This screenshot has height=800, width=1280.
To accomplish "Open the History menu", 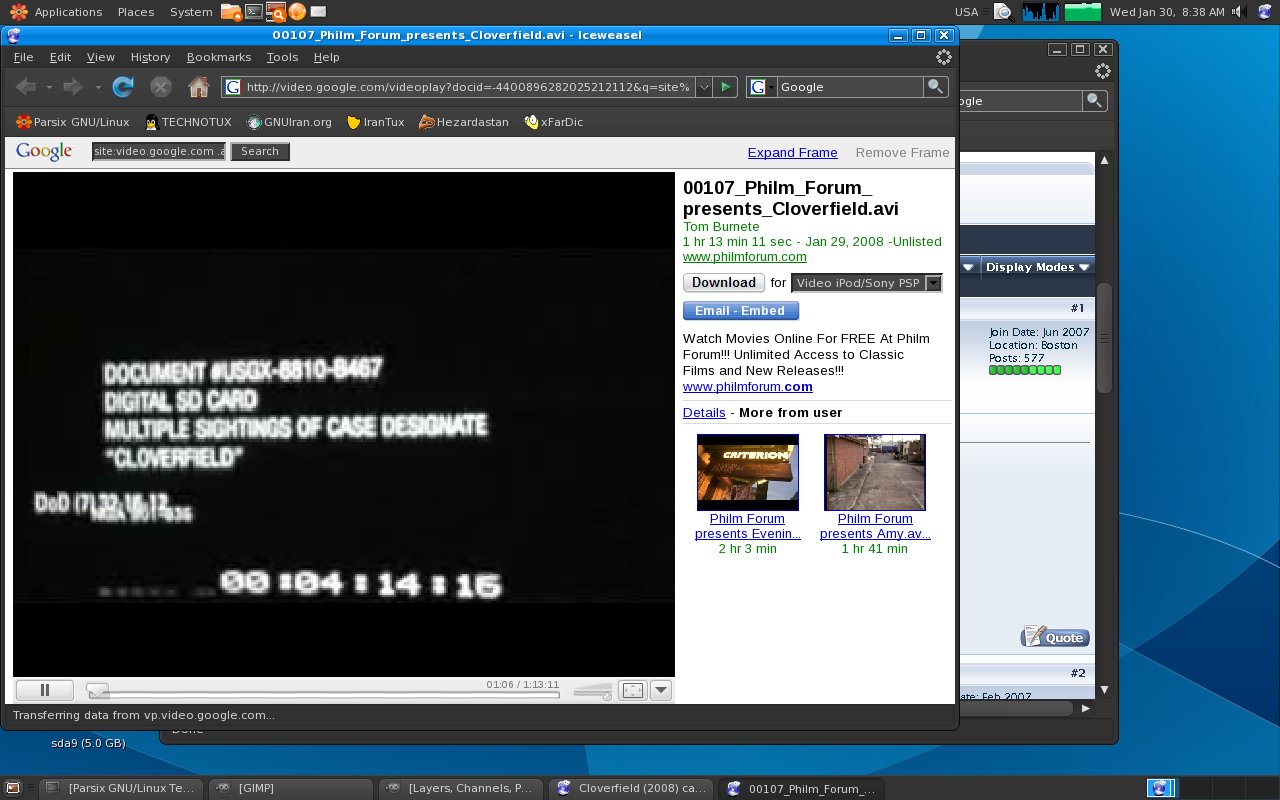I will [150, 57].
